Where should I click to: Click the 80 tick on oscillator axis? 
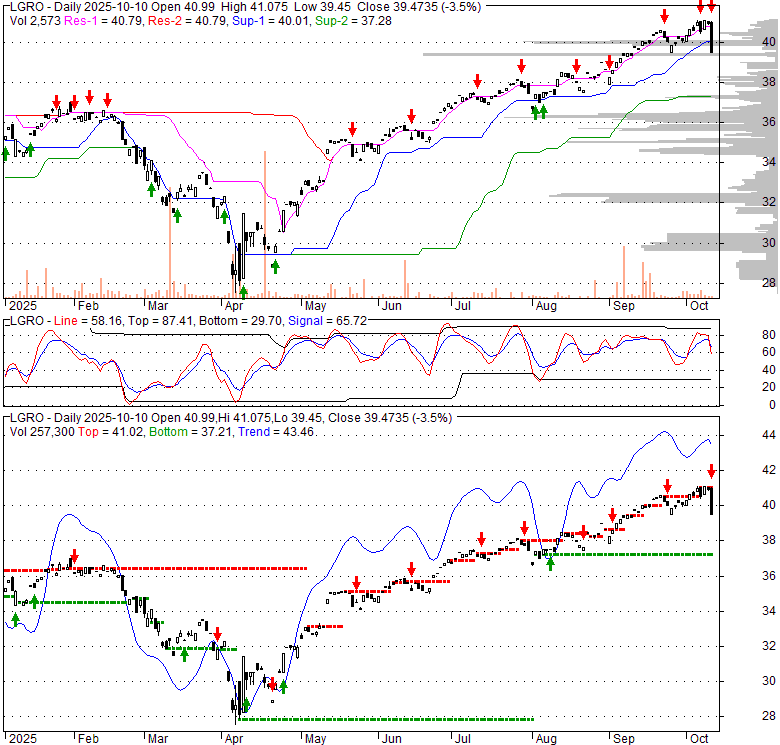(769, 335)
